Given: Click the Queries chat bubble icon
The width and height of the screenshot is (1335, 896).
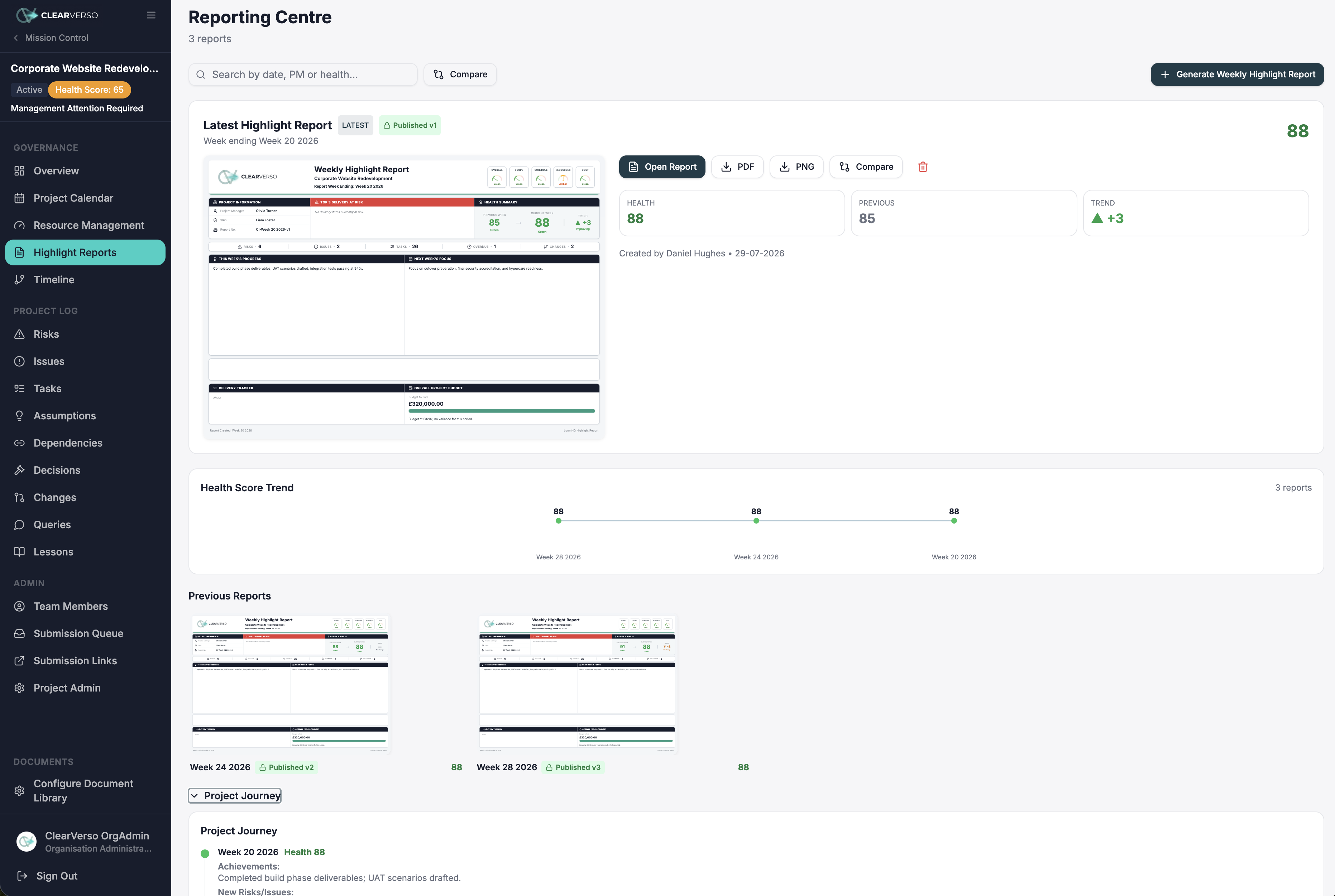Looking at the screenshot, I should [19, 525].
